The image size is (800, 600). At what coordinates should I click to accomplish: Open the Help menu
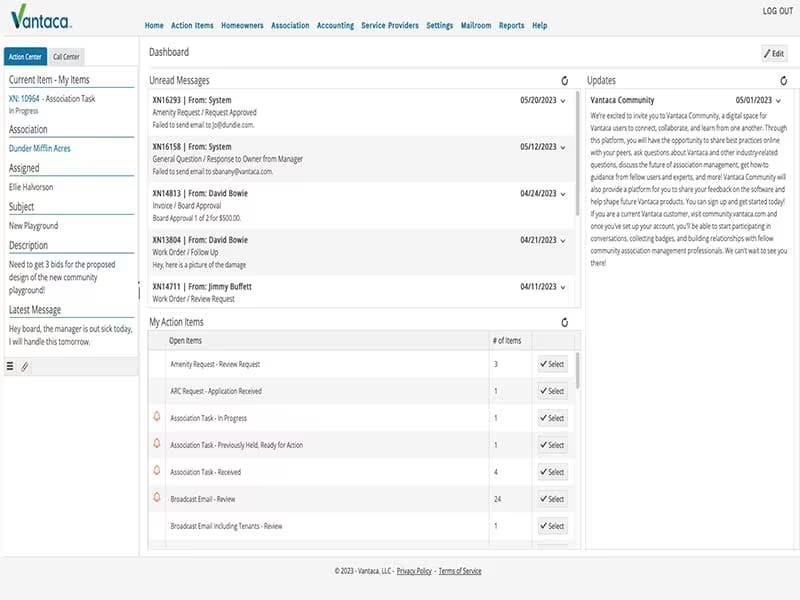point(539,26)
